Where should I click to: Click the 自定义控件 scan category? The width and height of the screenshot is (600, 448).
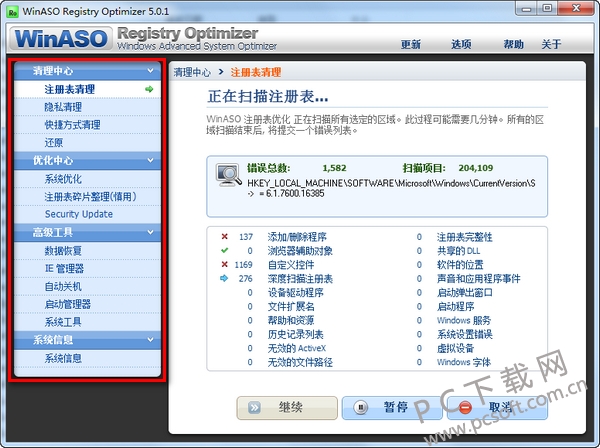291,265
